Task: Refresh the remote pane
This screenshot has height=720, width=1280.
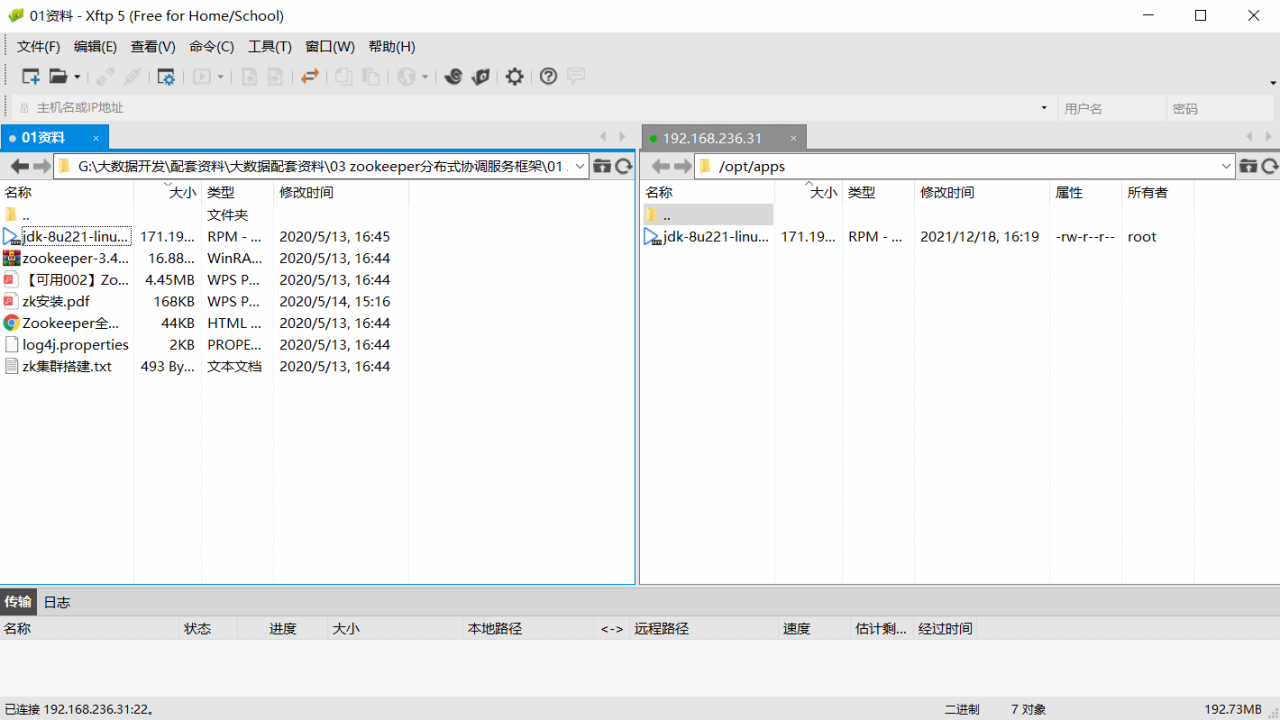Action: pos(1270,166)
